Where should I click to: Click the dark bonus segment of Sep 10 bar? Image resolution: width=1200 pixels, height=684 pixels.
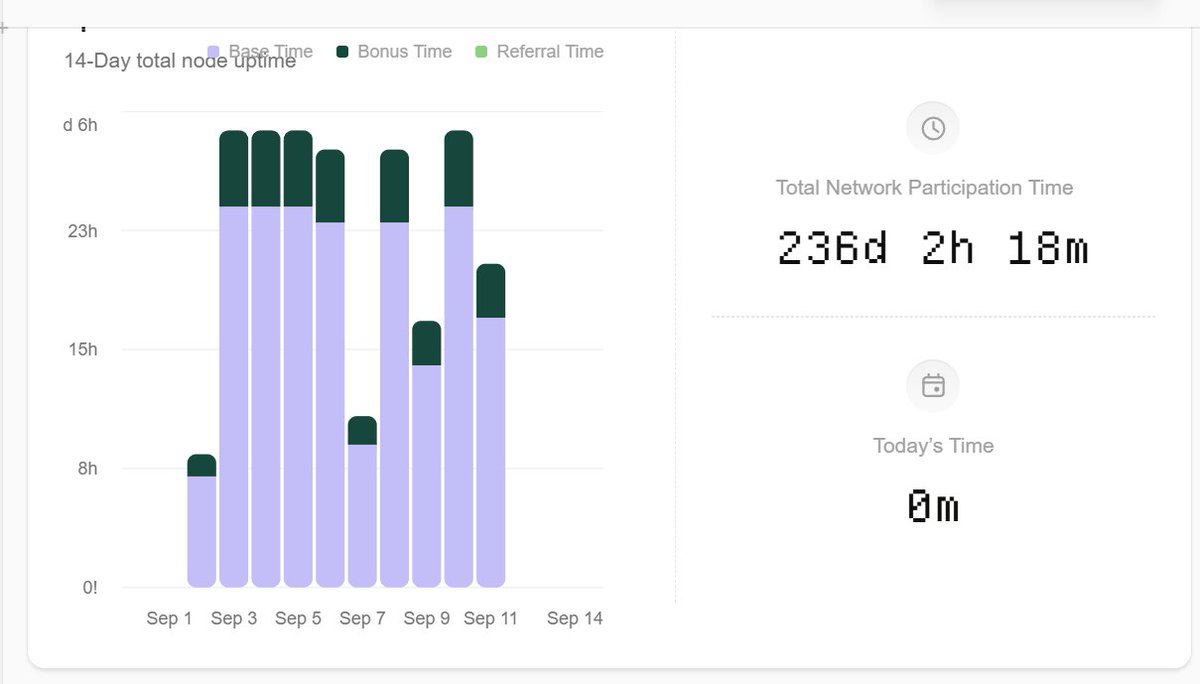pos(459,168)
